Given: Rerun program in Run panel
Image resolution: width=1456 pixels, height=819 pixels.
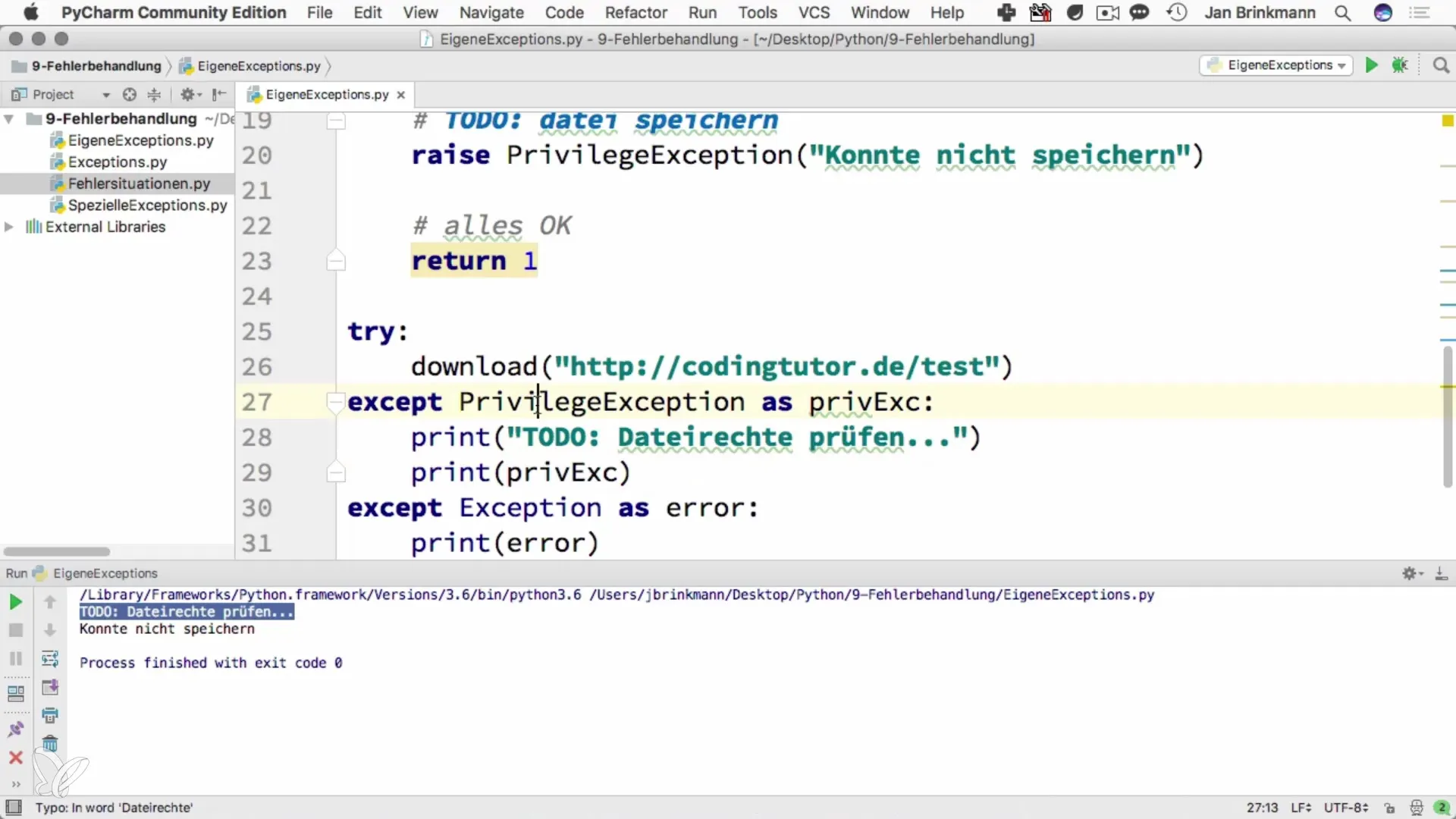Looking at the screenshot, I should coord(15,602).
